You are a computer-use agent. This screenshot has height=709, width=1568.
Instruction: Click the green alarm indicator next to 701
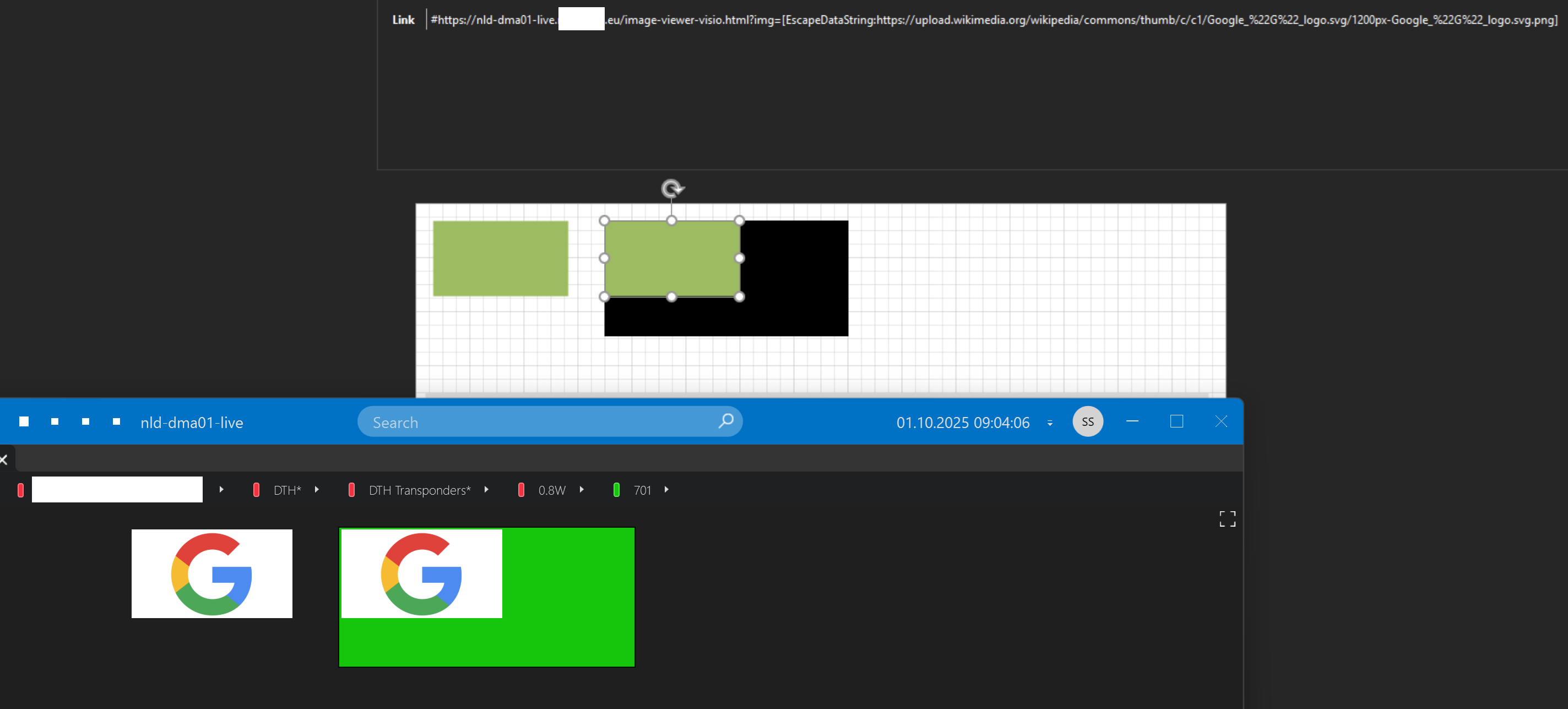(616, 490)
